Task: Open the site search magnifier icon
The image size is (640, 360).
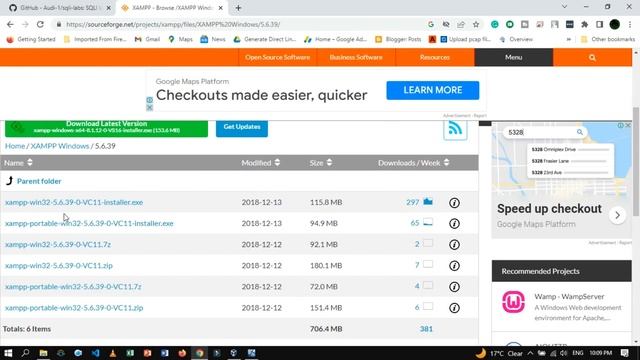Action: 592,58
